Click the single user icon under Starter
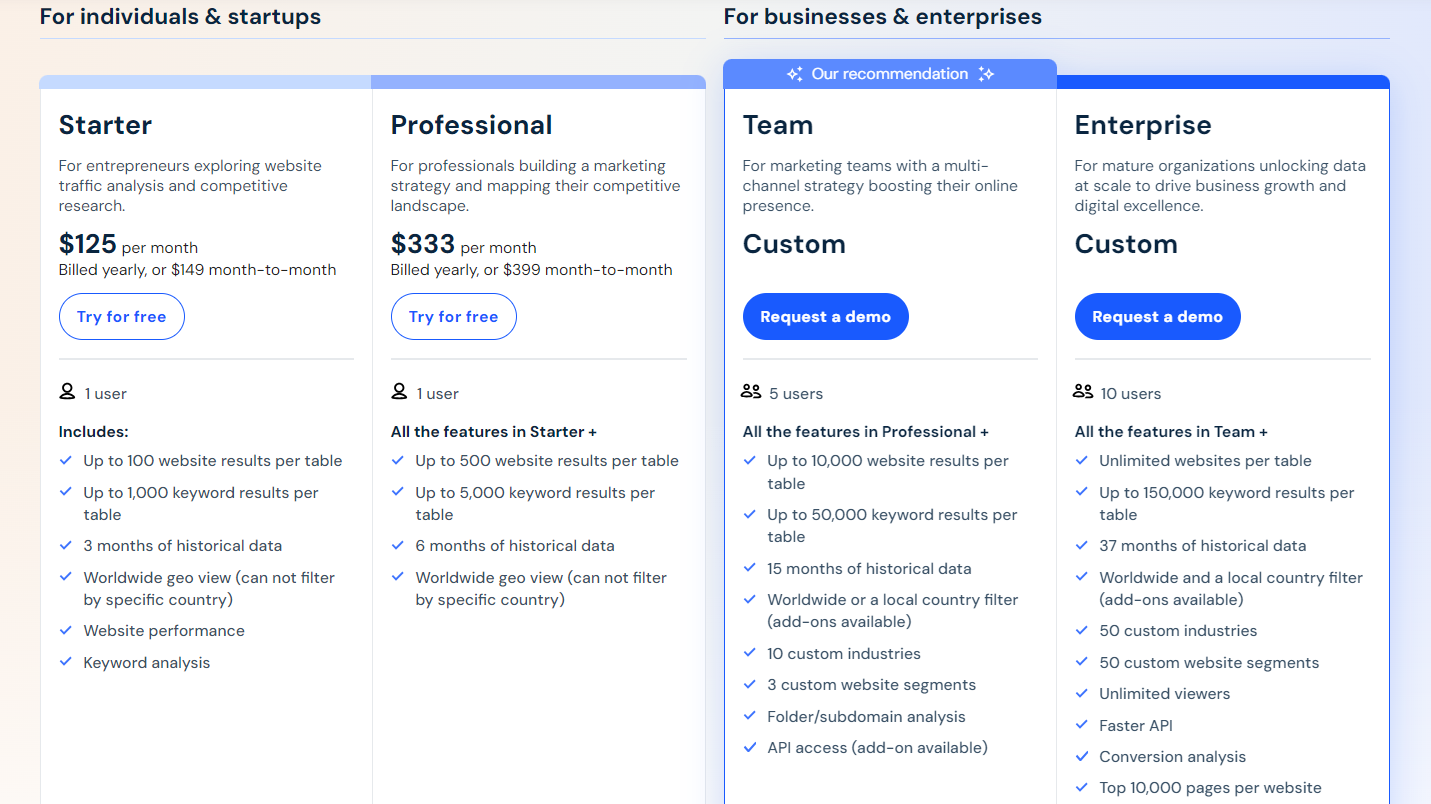The width and height of the screenshot is (1431, 804). (x=67, y=392)
